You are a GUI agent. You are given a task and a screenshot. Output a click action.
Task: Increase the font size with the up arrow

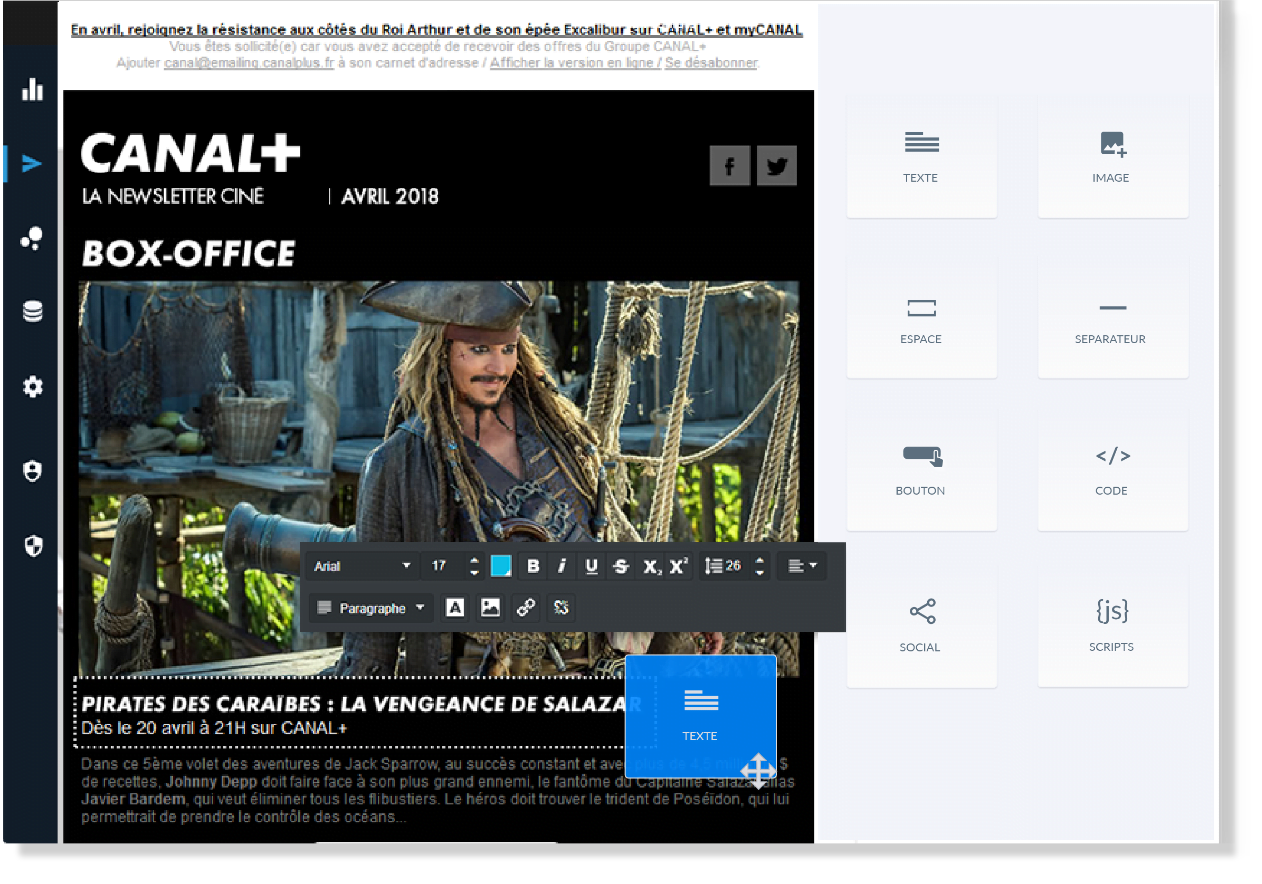(x=474, y=560)
